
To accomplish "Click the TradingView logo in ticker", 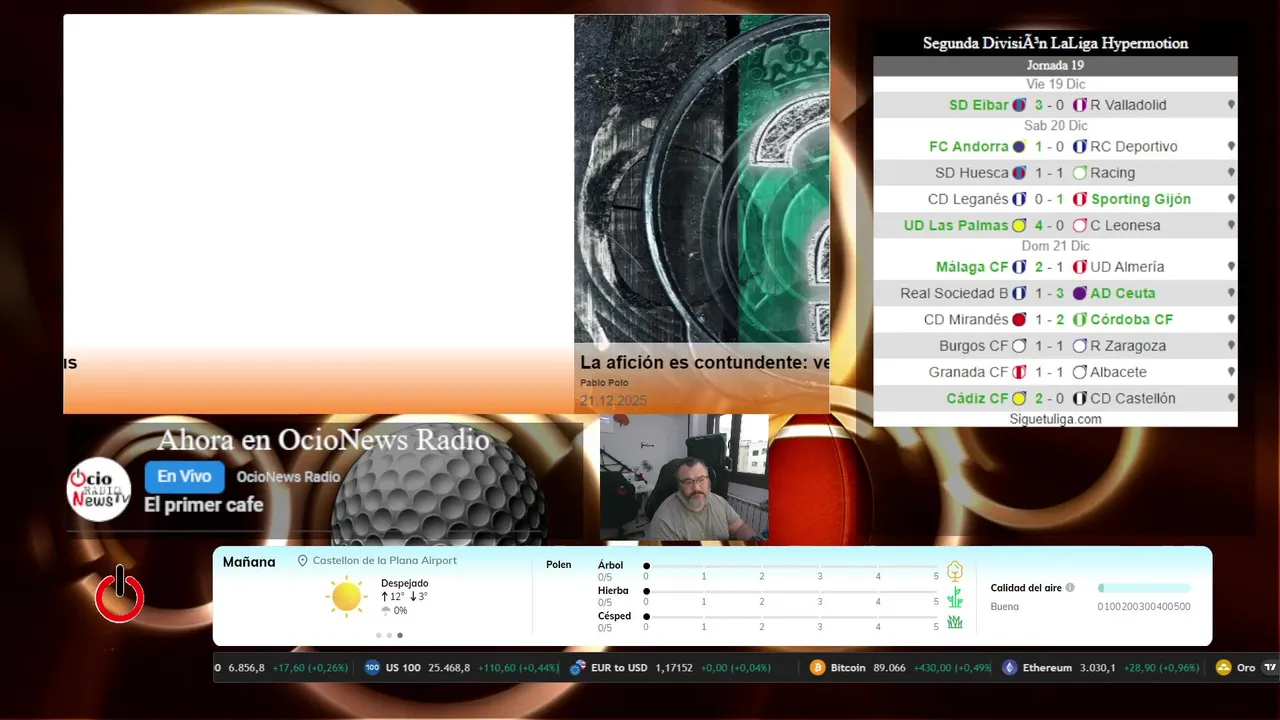I will pyautogui.click(x=1271, y=668).
